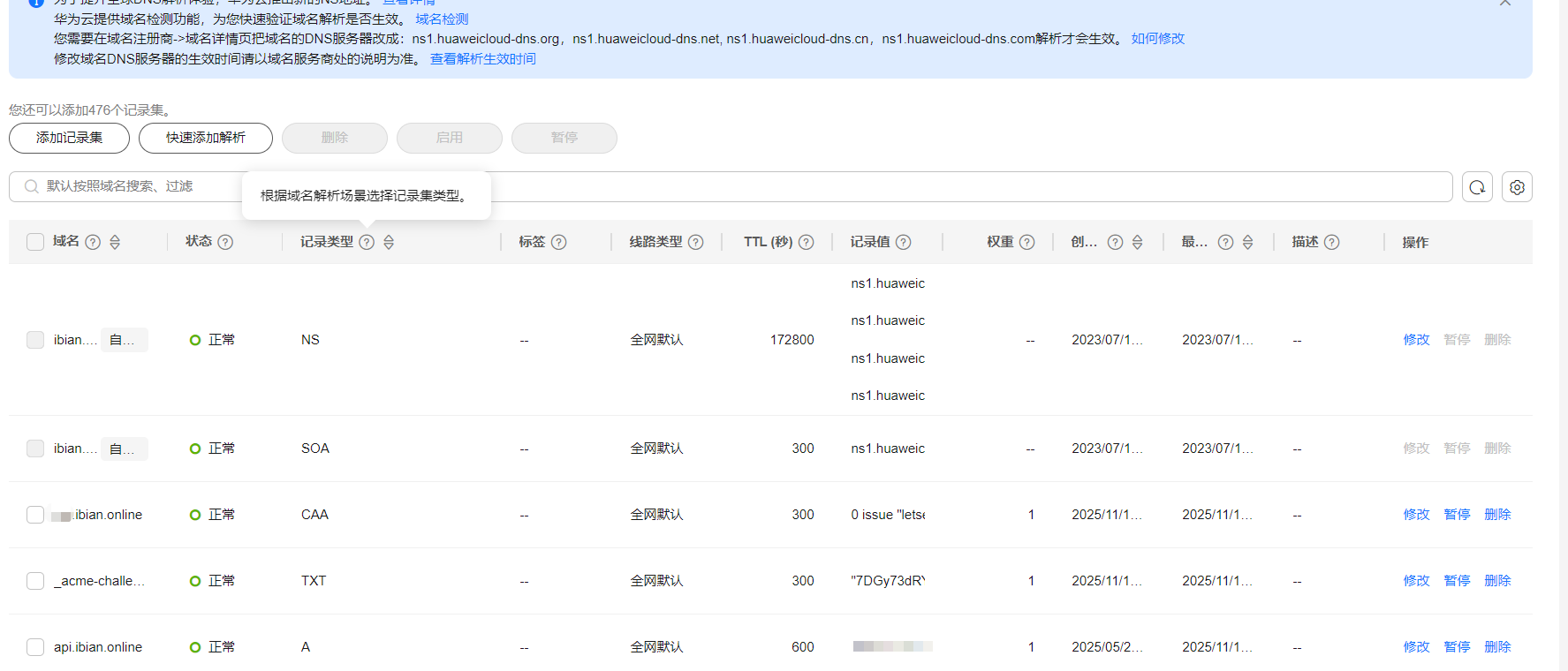
Task: Close the blue notice banner
Action: coord(1505,3)
